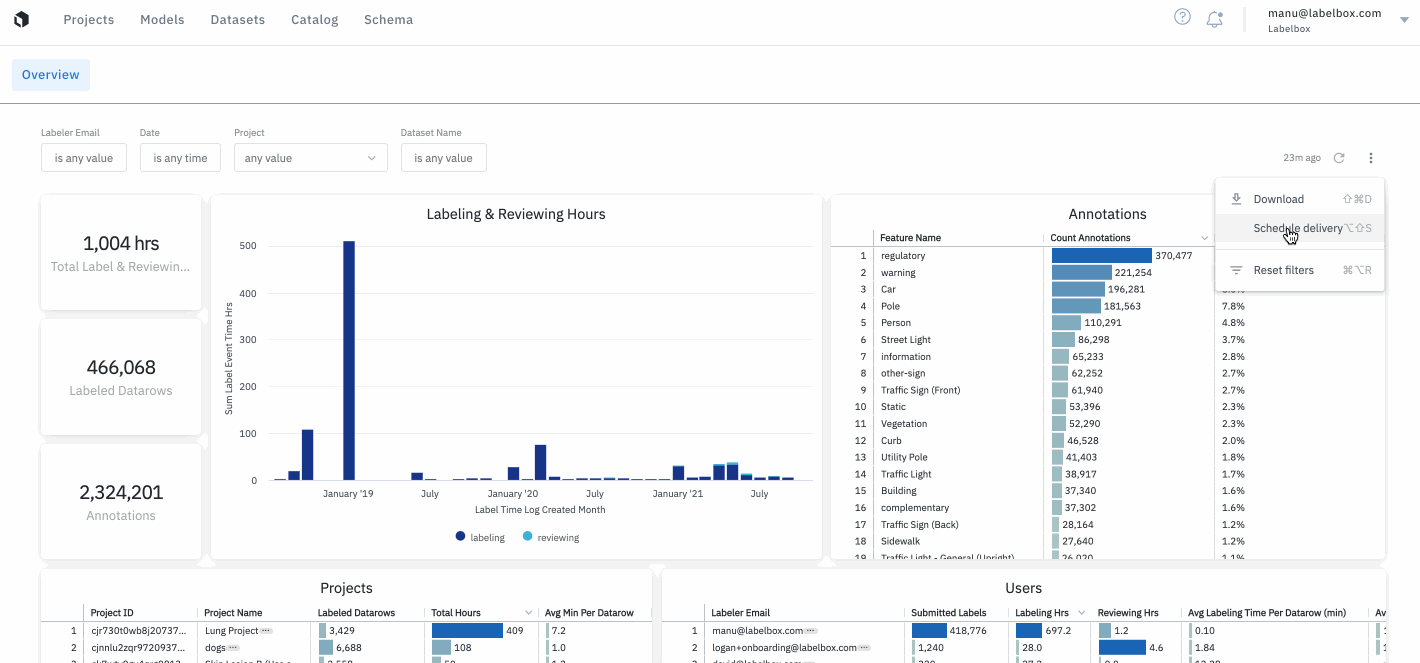Viewport: 1420px width, 663px height.
Task: Toggle the three-dot dashboard actions menu
Action: pyautogui.click(x=1371, y=158)
